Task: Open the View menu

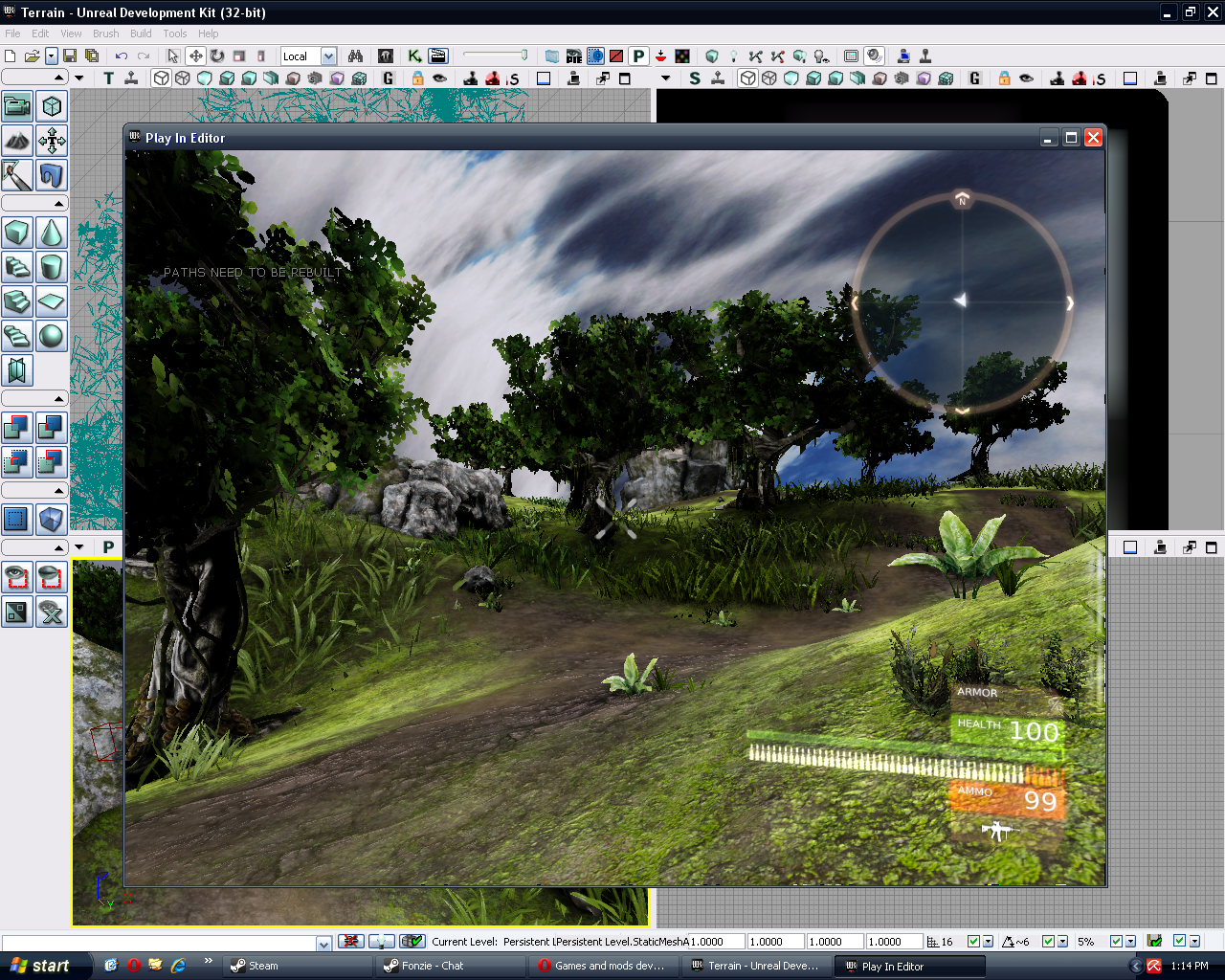Action: 71,33
